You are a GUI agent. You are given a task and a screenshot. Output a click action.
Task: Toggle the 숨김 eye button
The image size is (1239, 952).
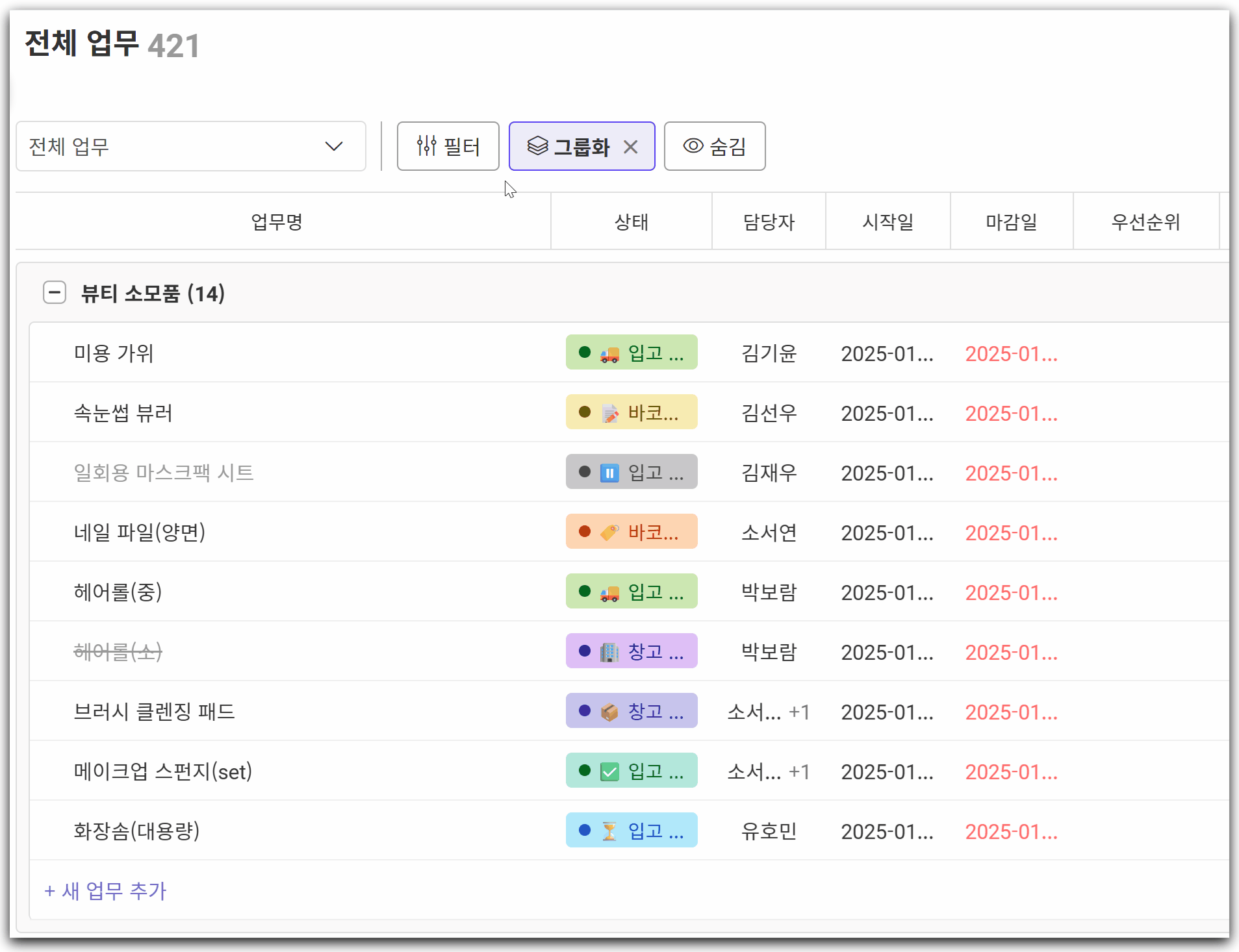pyautogui.click(x=714, y=147)
